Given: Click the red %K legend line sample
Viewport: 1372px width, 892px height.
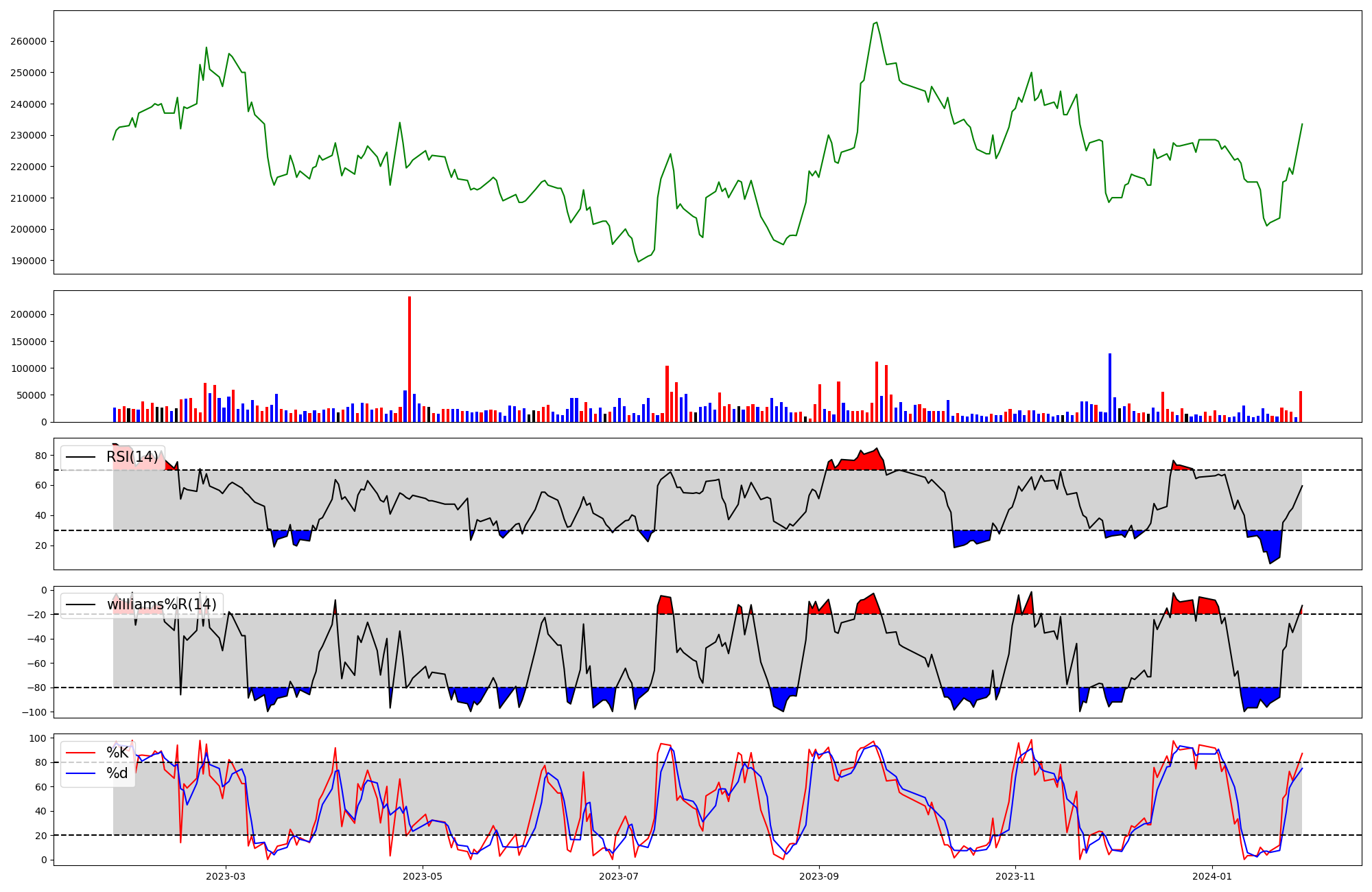Looking at the screenshot, I should pos(80,753).
